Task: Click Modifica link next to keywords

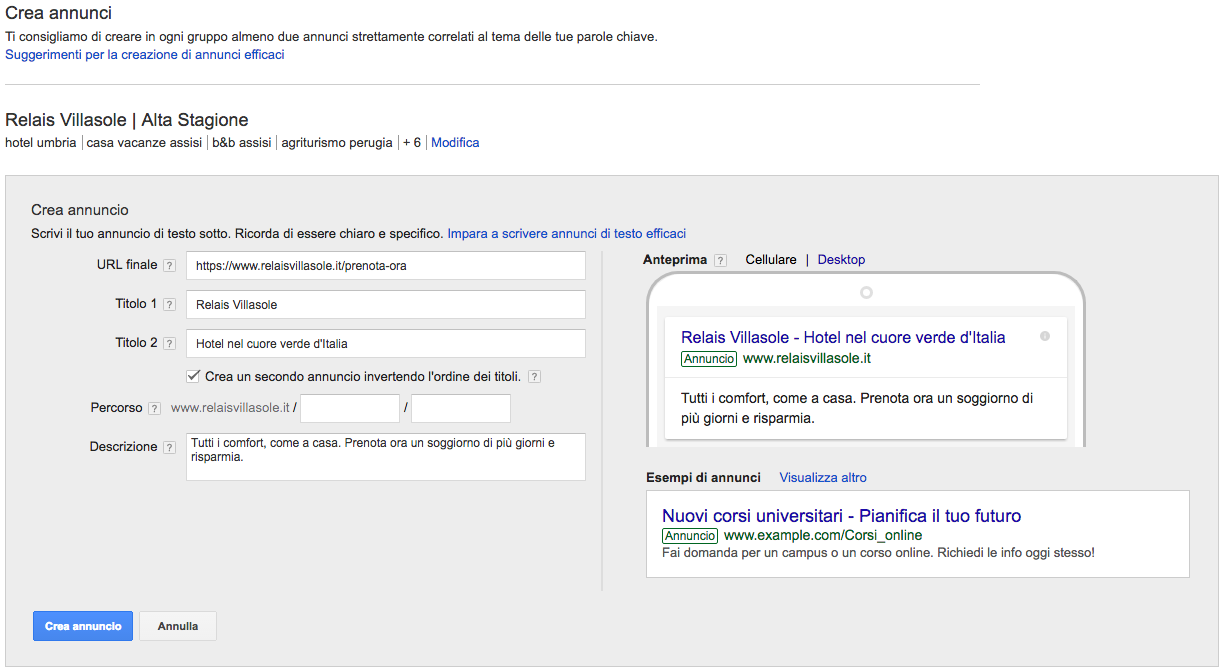Action: click(455, 143)
